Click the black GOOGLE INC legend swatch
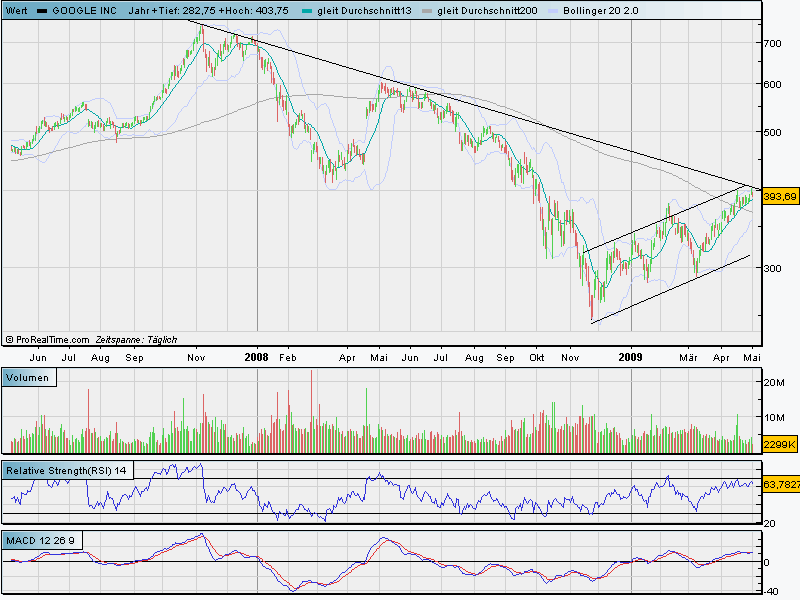The image size is (800, 600). coord(43,11)
